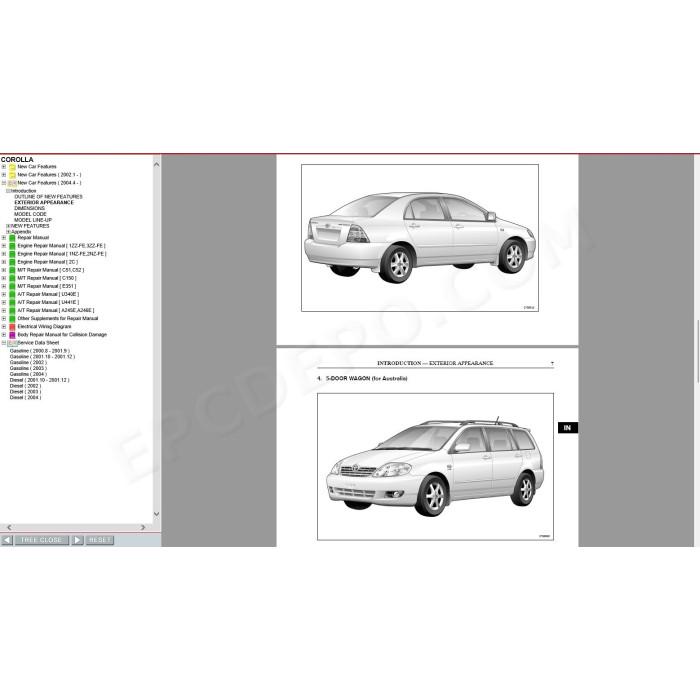Open the DIMENSIONS page
This screenshot has height=700, width=700.
tap(29, 208)
